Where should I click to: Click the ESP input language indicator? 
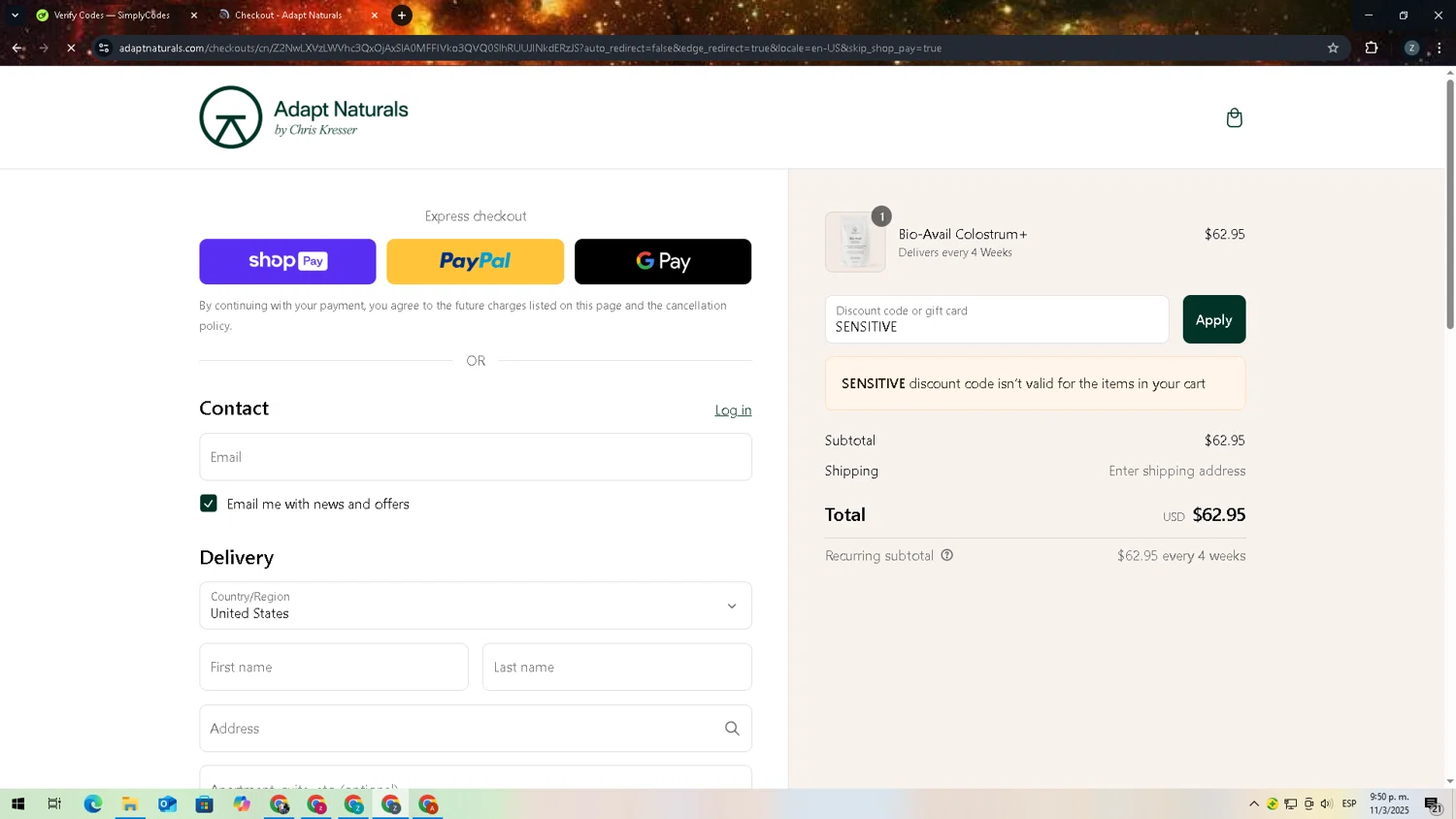click(x=1349, y=803)
